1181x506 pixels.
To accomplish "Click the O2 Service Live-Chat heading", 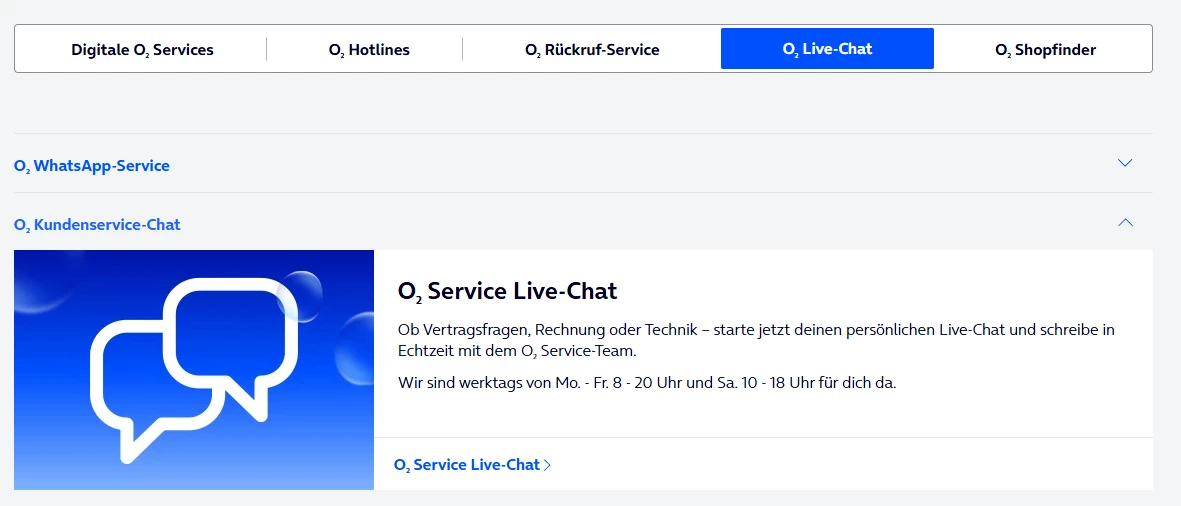I will pyautogui.click(x=507, y=291).
